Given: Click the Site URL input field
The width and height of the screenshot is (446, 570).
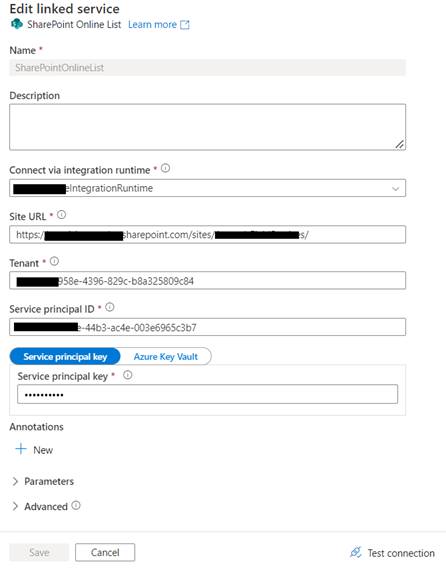Looking at the screenshot, I should [208, 234].
